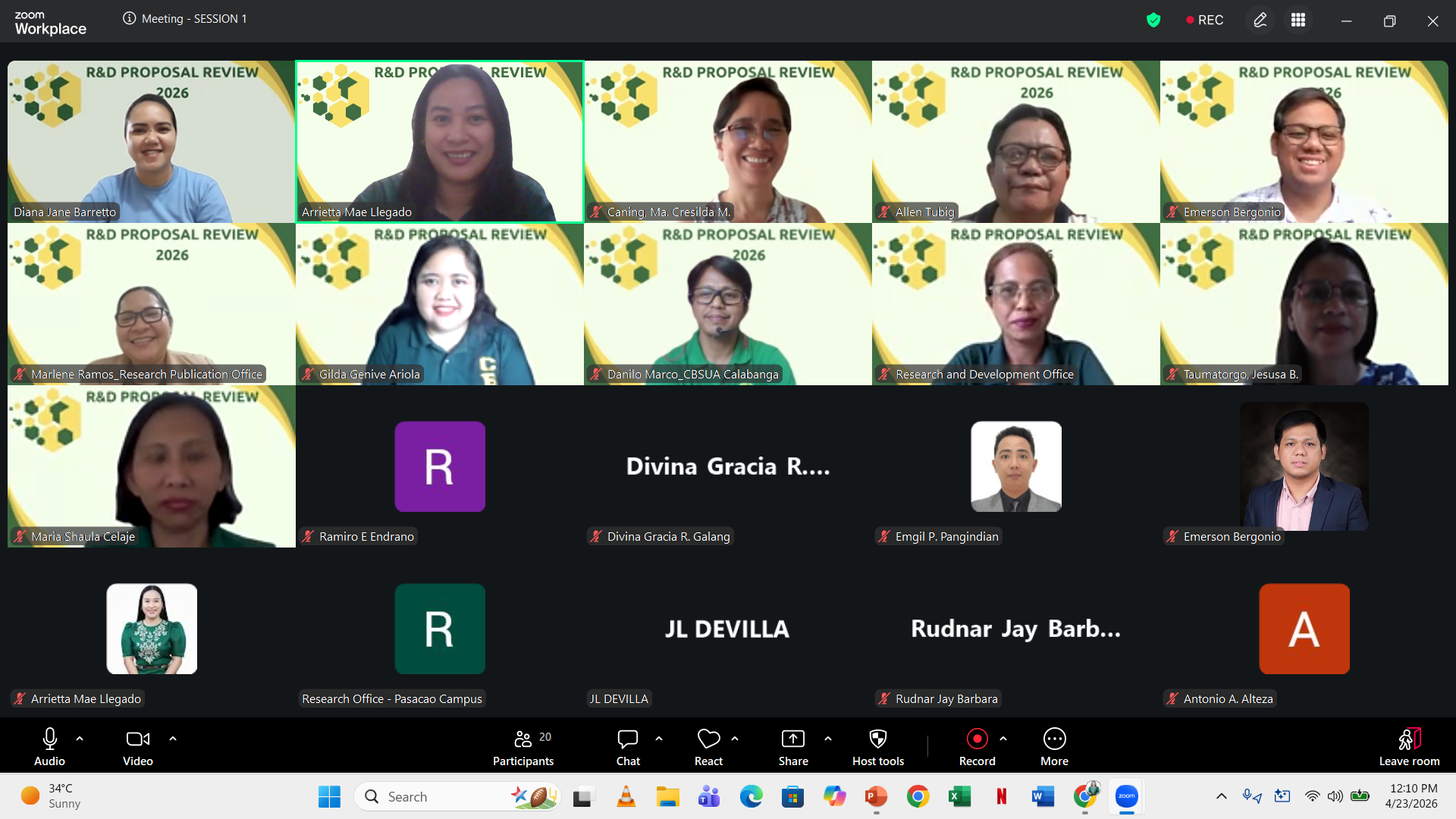Click the encryption shield icon
Viewport: 1456px width, 819px height.
(1153, 20)
